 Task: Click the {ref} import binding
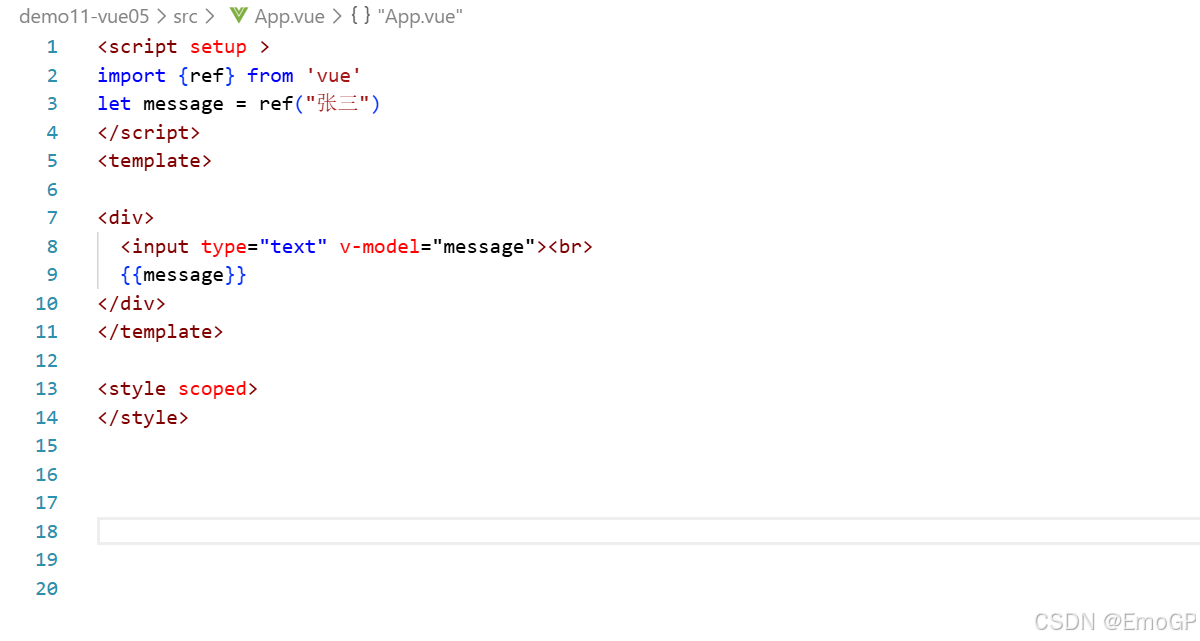click(207, 75)
